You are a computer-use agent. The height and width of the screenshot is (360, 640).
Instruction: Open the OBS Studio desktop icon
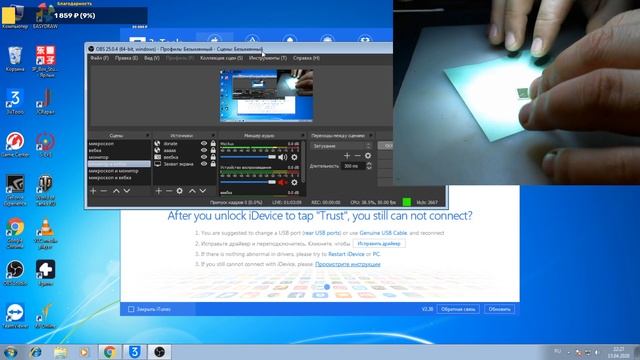[15, 273]
